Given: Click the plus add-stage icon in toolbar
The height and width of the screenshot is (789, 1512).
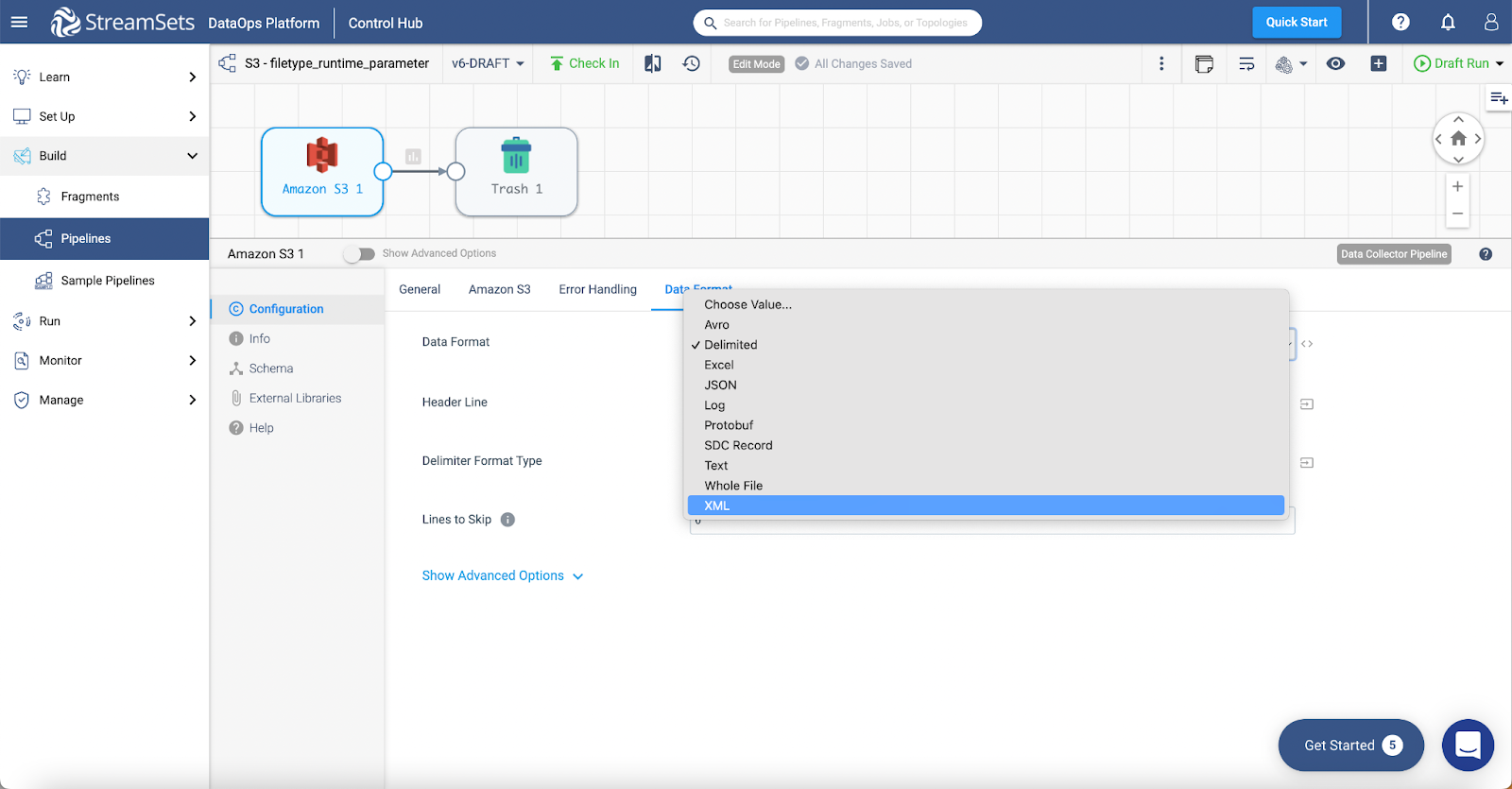Looking at the screenshot, I should click(1379, 63).
